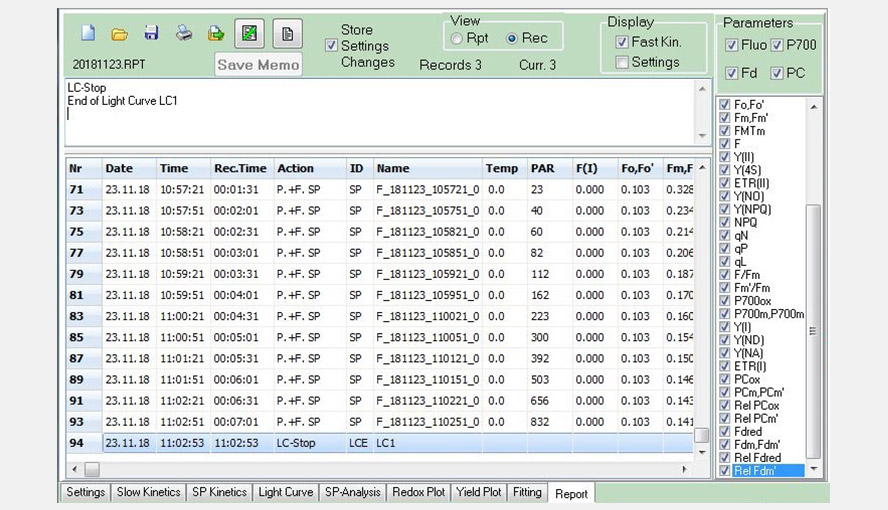The height and width of the screenshot is (510, 888).
Task: Open the Yield Plot tab
Action: (479, 492)
